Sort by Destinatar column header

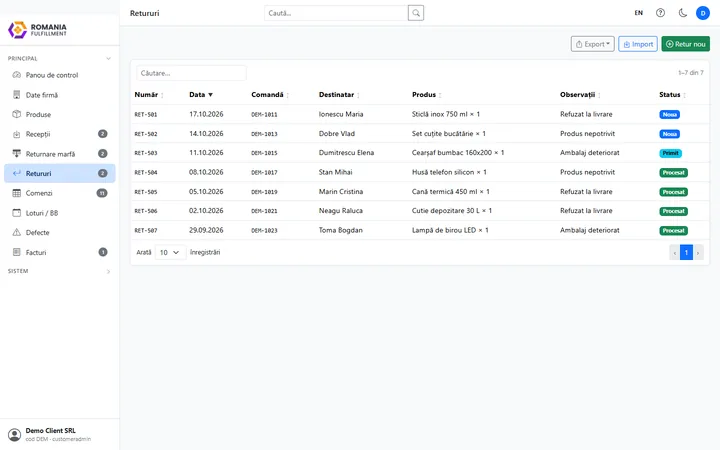point(339,95)
